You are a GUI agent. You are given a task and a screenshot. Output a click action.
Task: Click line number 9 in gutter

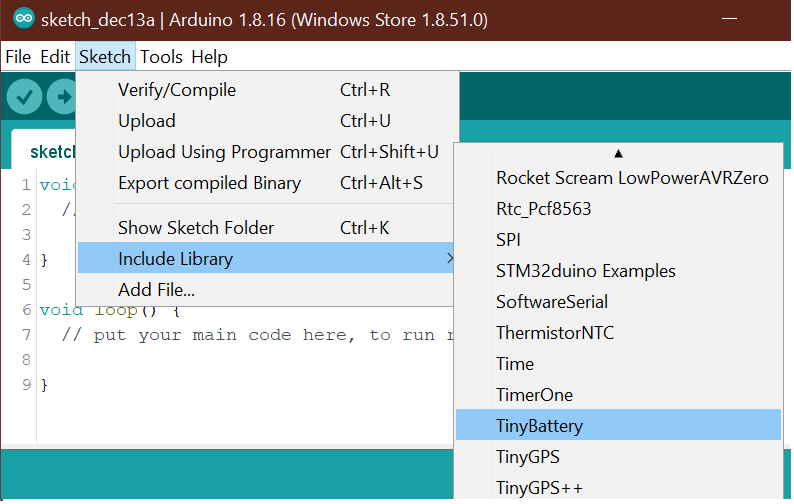(27, 384)
